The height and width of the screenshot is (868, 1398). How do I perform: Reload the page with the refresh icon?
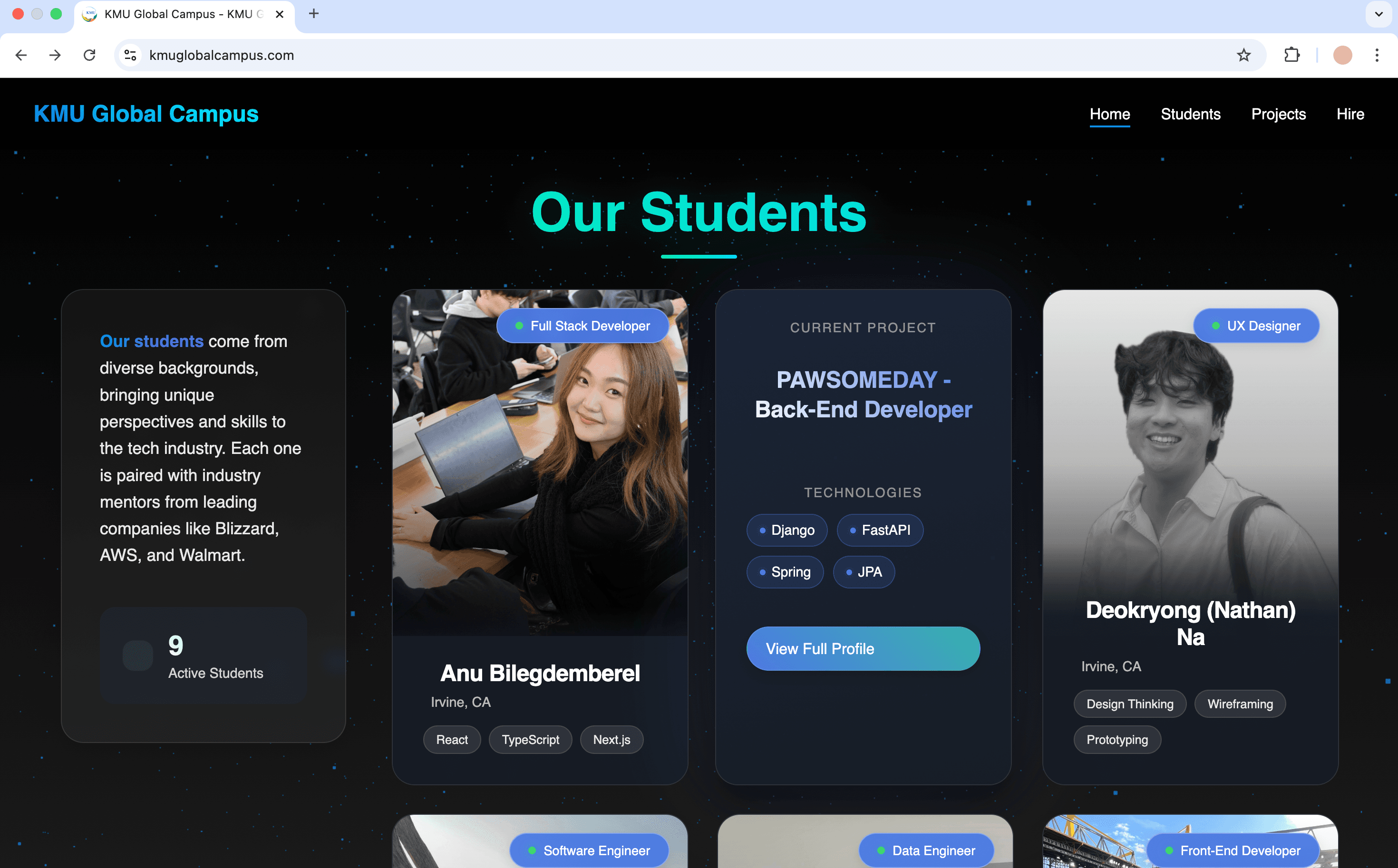pyautogui.click(x=89, y=55)
